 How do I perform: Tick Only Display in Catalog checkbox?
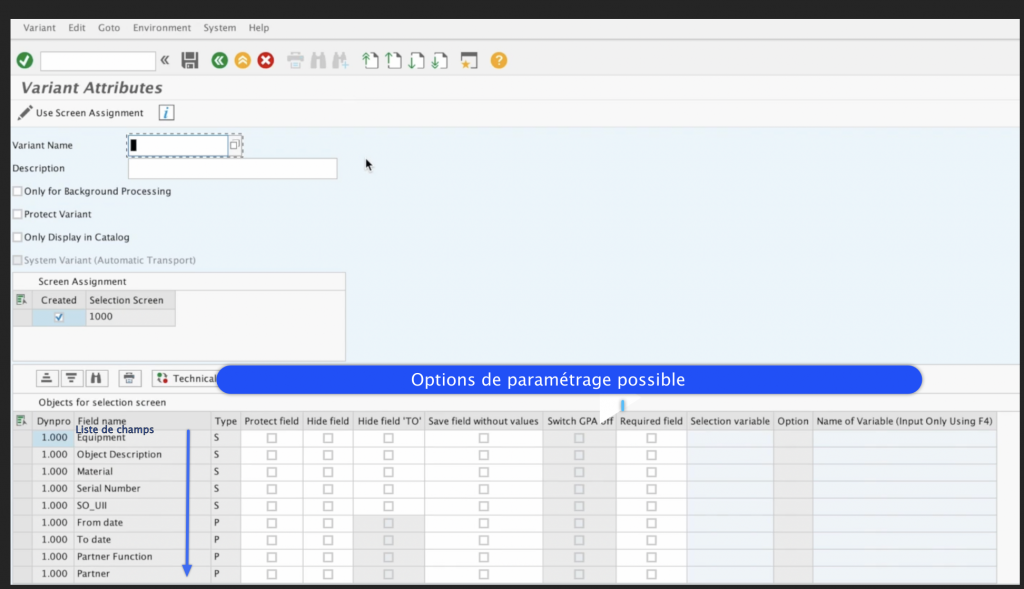click(x=17, y=237)
